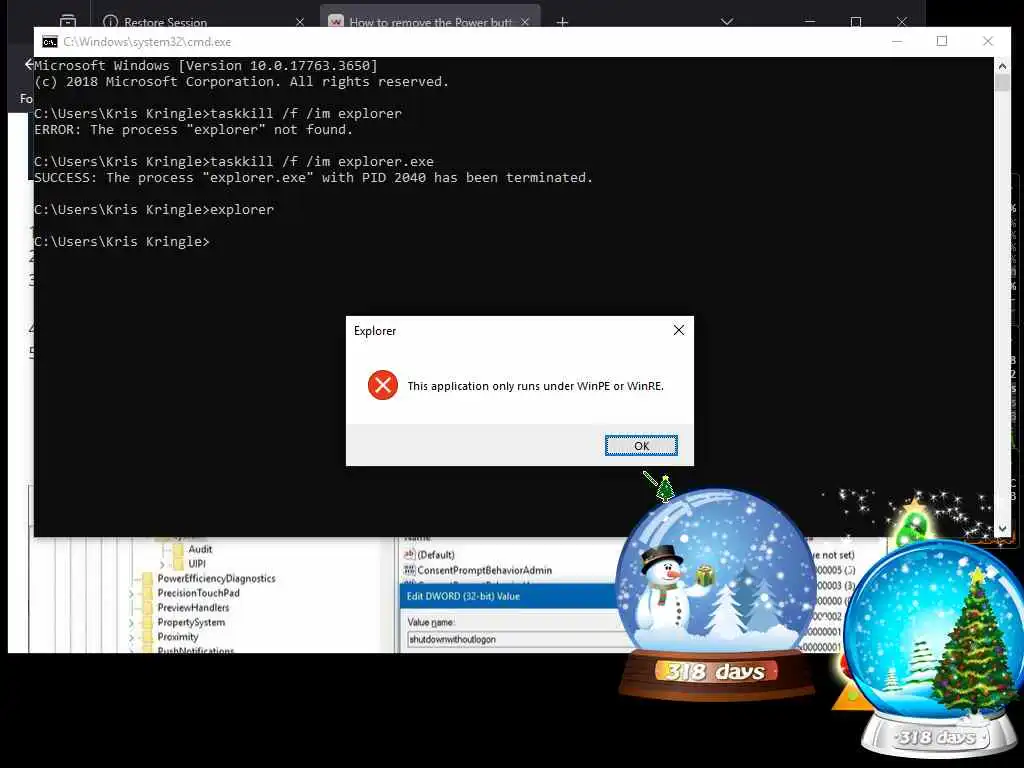Click the cmd scrollbar down arrow
Screen dimensions: 1024x768
point(1002,528)
